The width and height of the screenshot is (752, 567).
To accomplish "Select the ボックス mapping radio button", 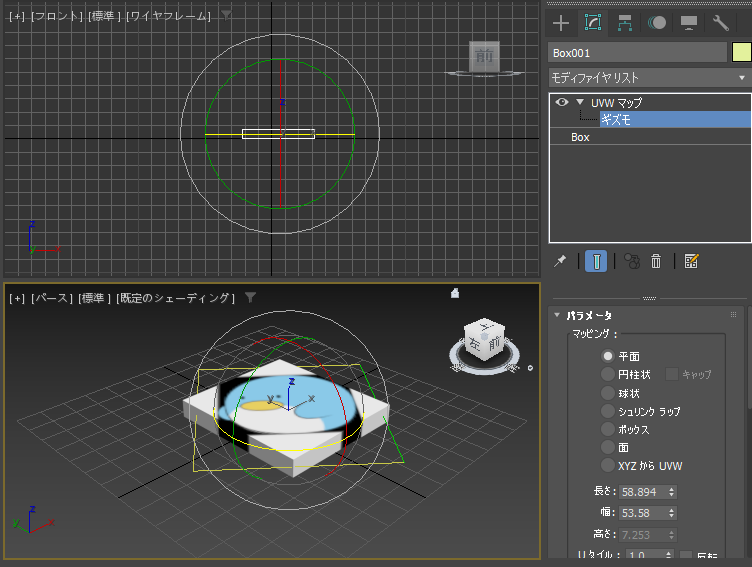I will click(608, 429).
